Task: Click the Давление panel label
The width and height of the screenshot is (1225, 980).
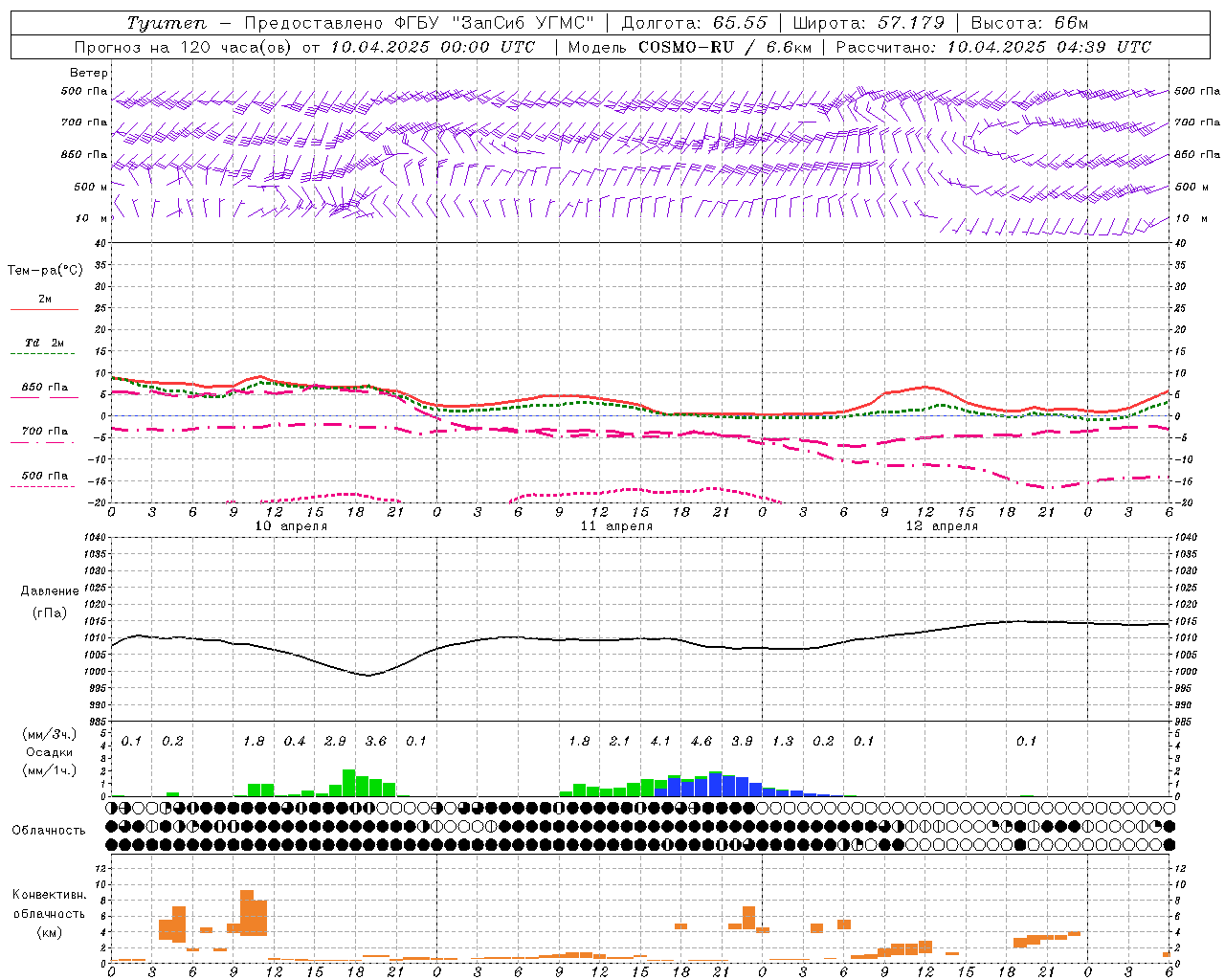Action: coord(50,591)
